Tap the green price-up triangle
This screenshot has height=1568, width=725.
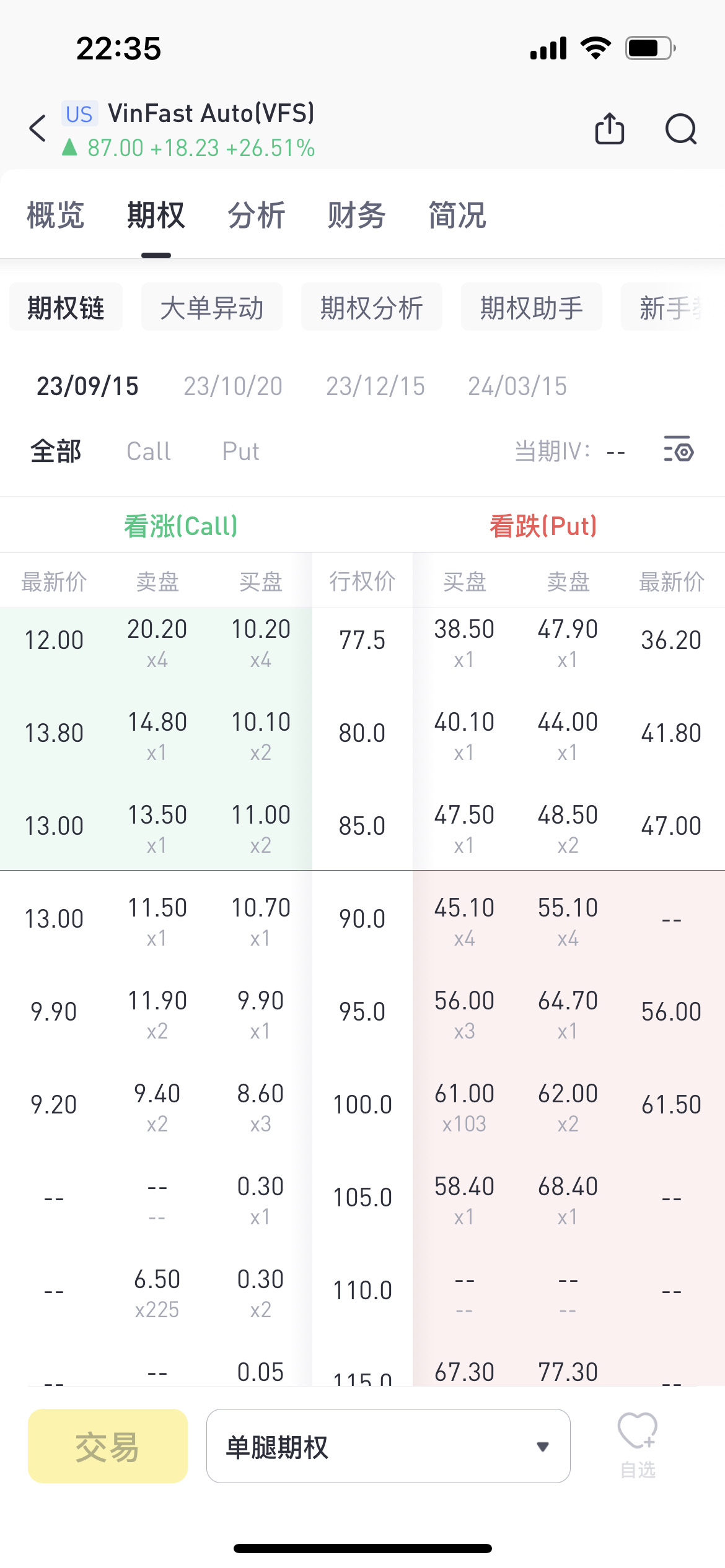click(69, 147)
